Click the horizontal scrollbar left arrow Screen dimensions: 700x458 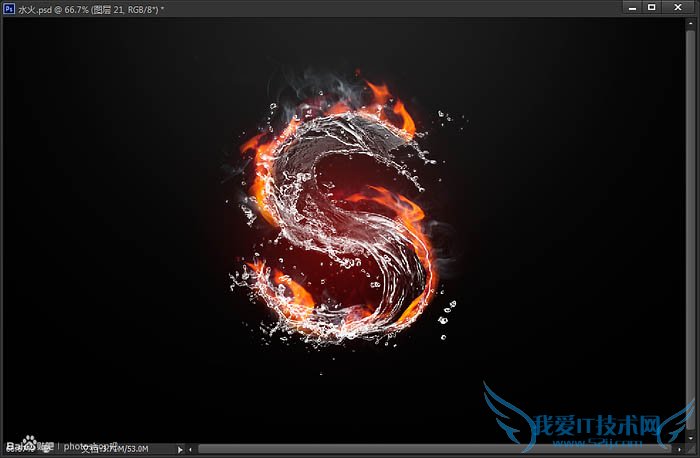[x=191, y=450]
